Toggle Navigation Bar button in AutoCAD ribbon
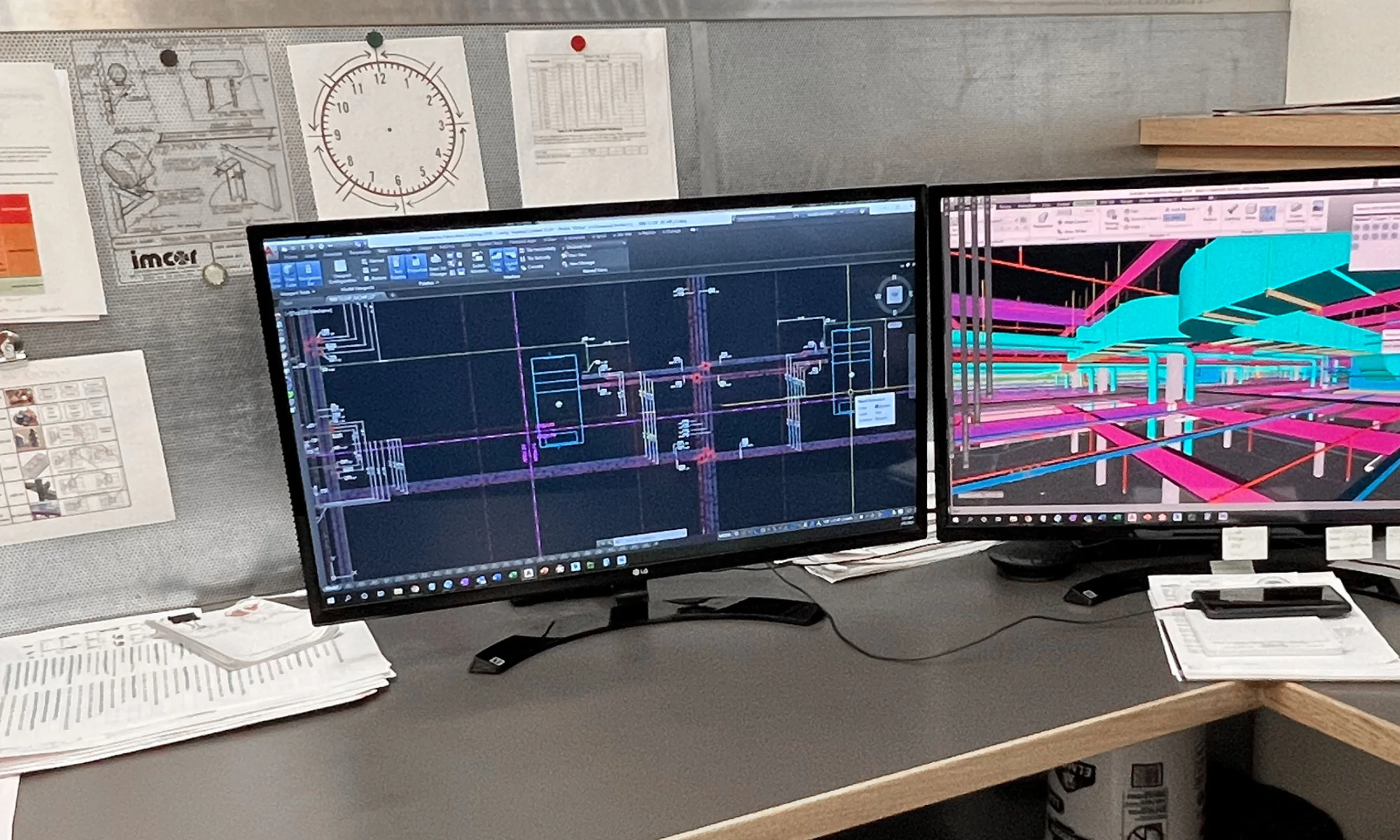The image size is (1400, 840). [x=310, y=274]
